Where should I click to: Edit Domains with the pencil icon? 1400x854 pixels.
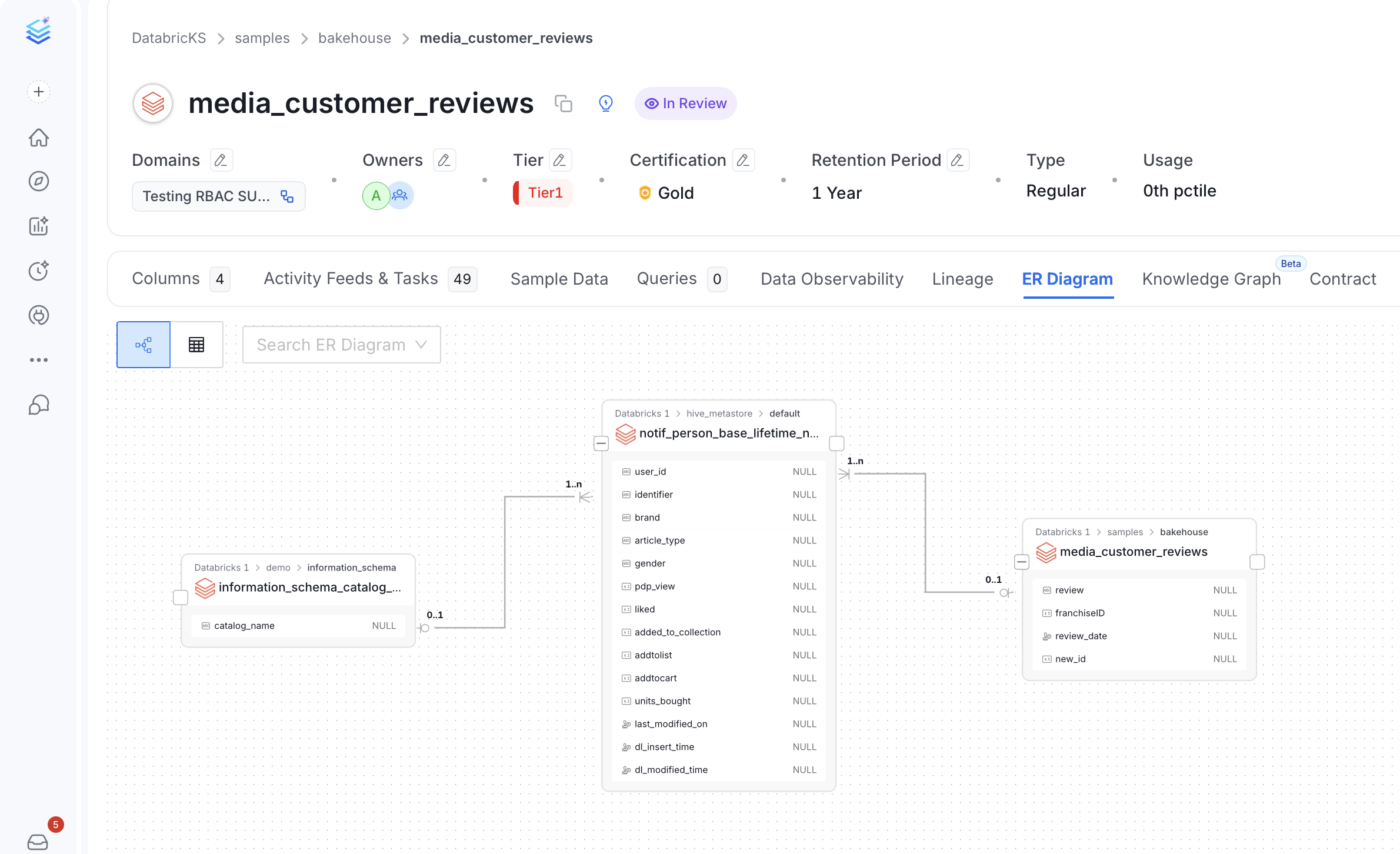(x=221, y=160)
